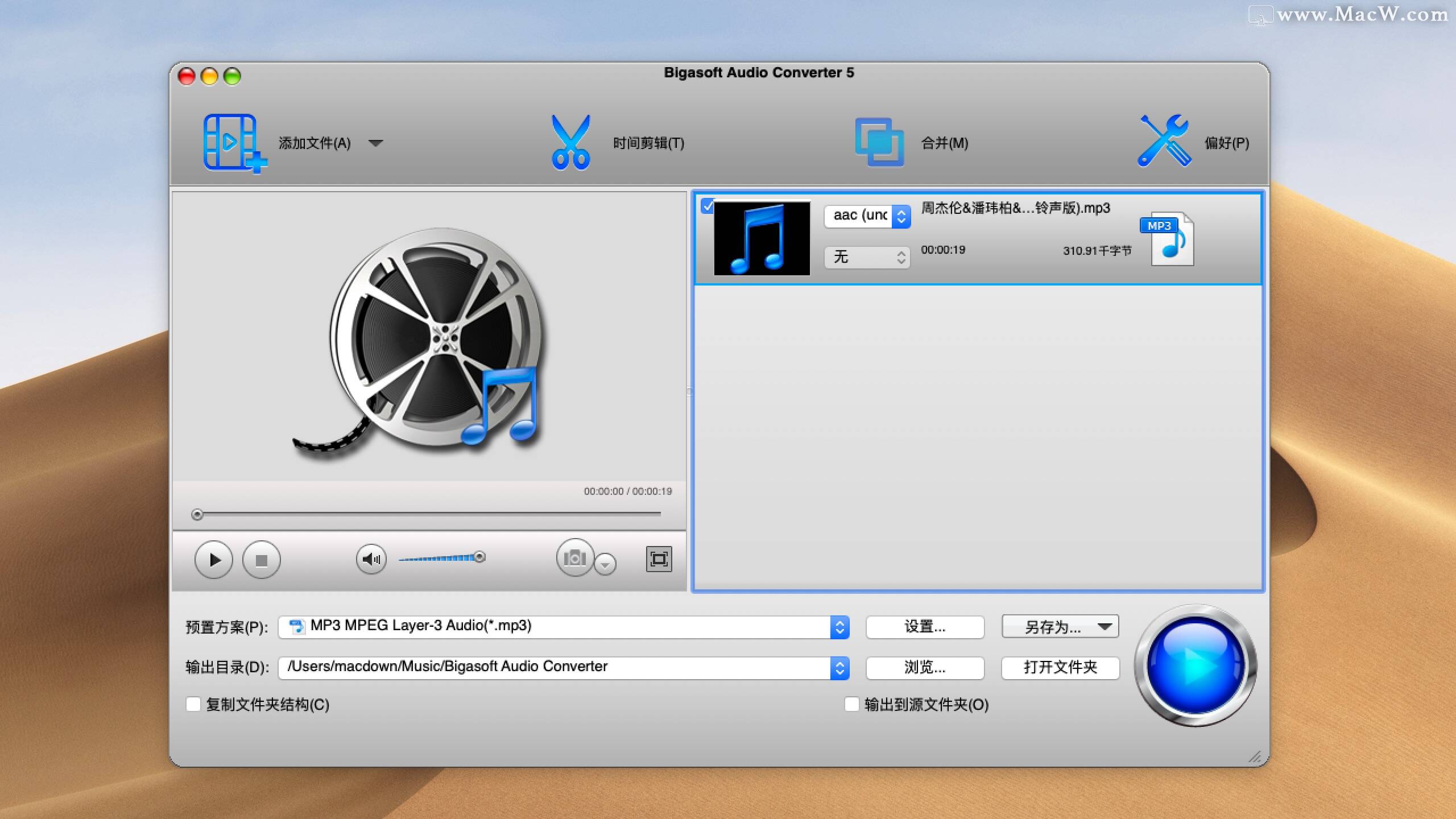Screen dimensions: 1456x819
Task: Start conversion with big blue button
Action: [1195, 665]
